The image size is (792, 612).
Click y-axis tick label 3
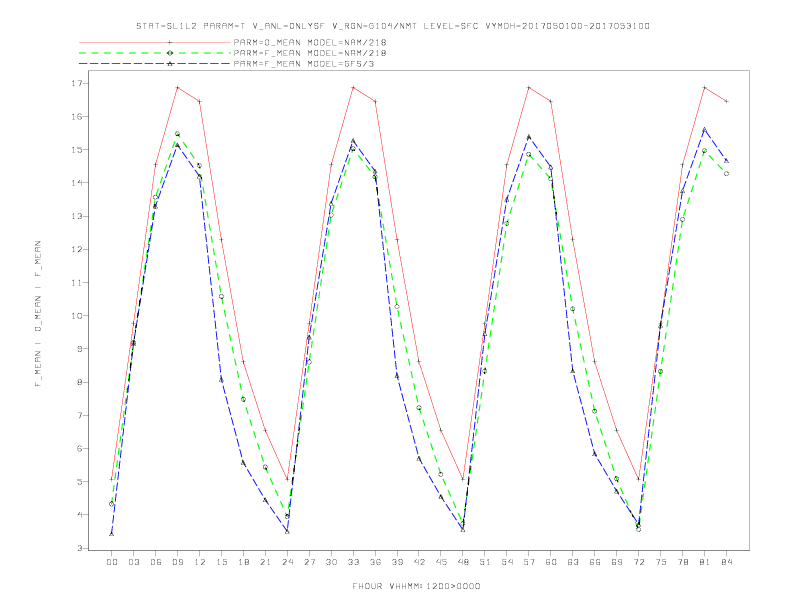point(79,548)
